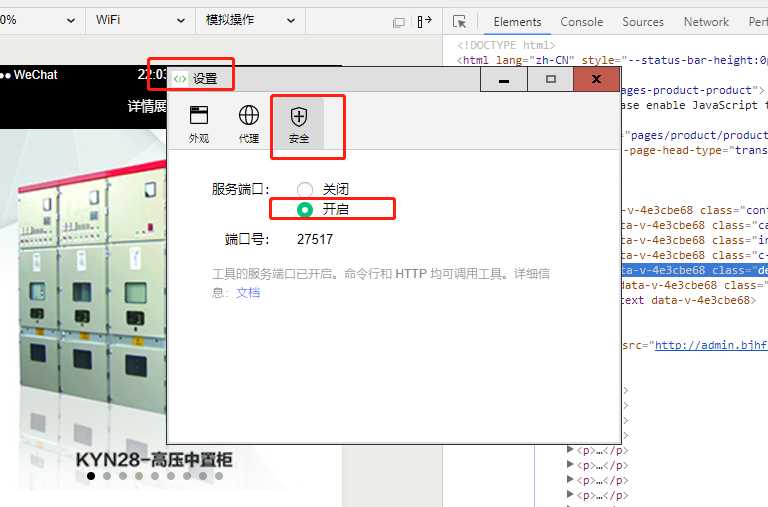Open the 外观 appearance settings tab

pos(199,124)
